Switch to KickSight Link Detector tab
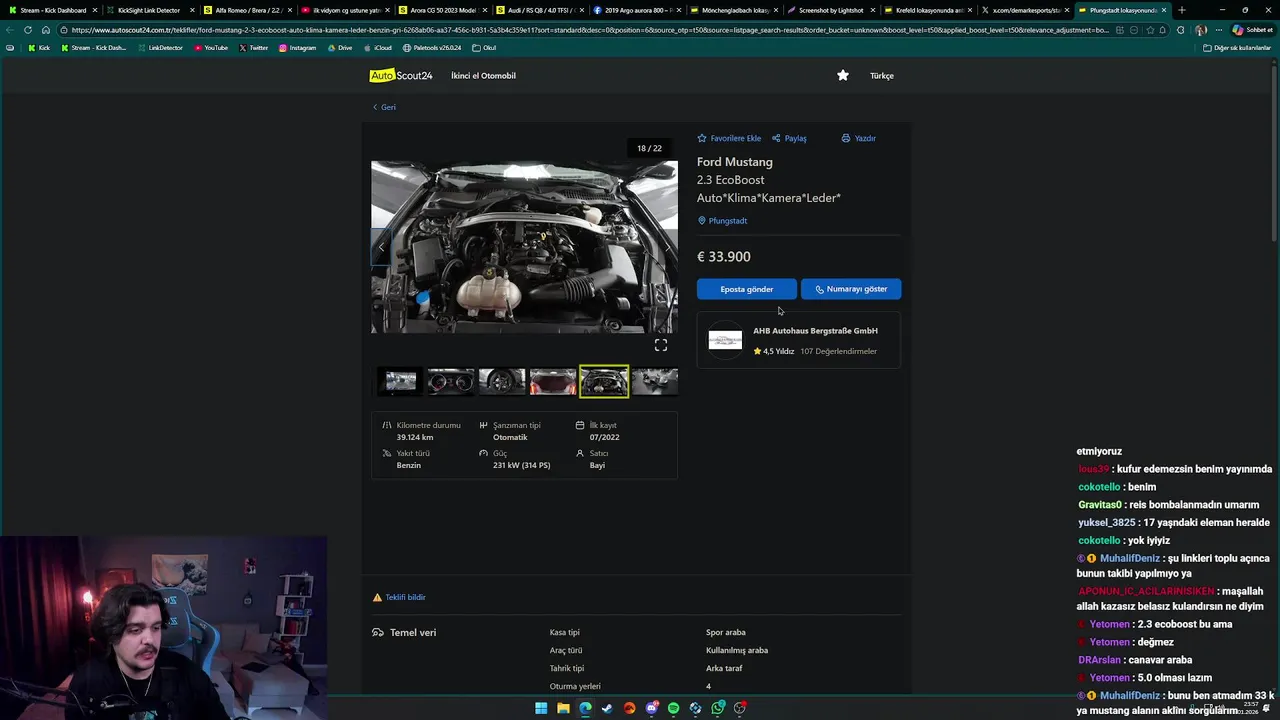The image size is (1280, 720). point(148,10)
